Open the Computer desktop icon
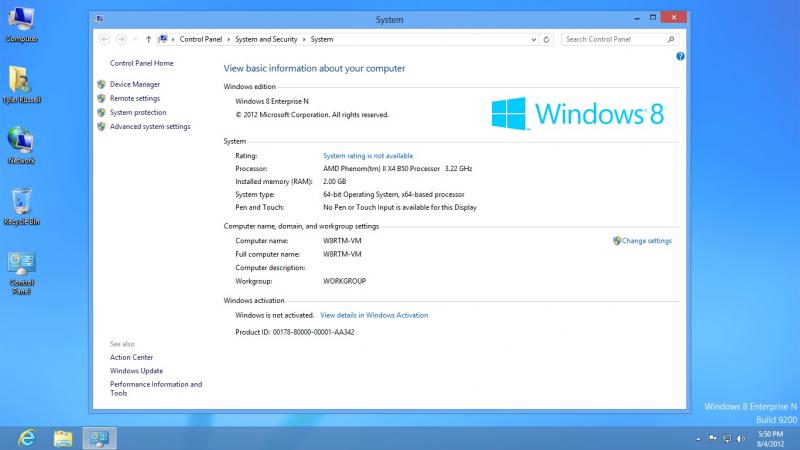The width and height of the screenshot is (800, 450). pyautogui.click(x=21, y=24)
